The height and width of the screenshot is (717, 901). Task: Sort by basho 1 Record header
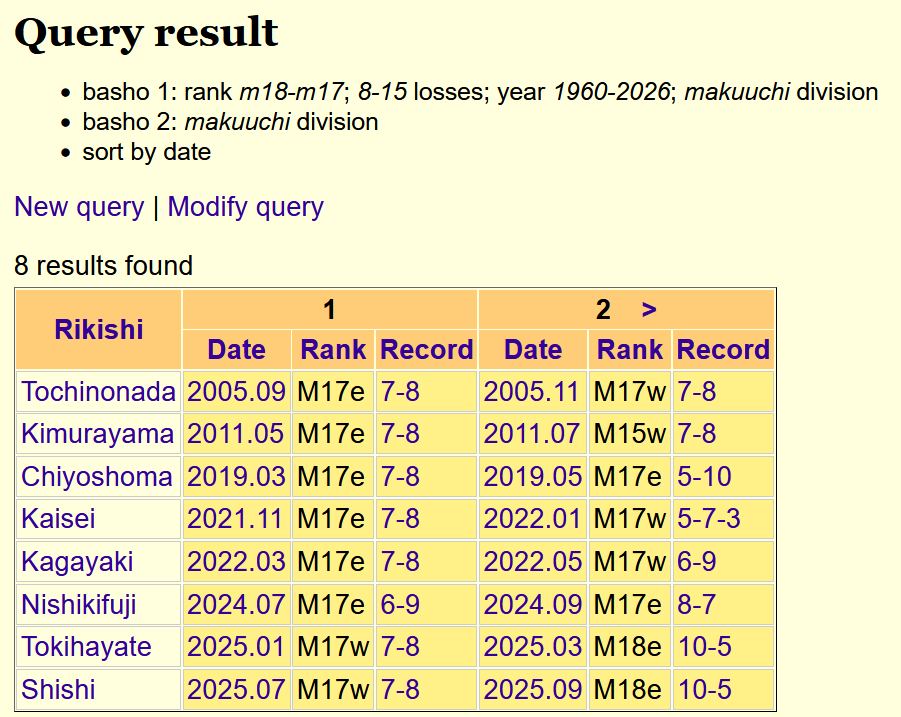point(426,349)
